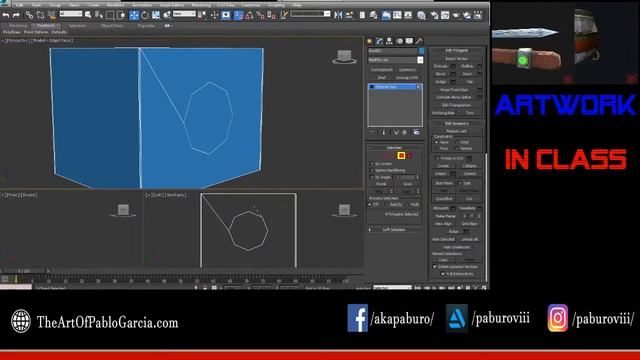Click Configure Modifier Sets icon

click(416, 132)
